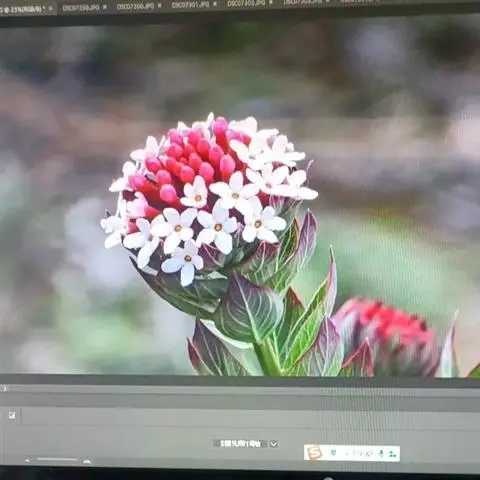Click the Sogou input S logo

[315, 452]
